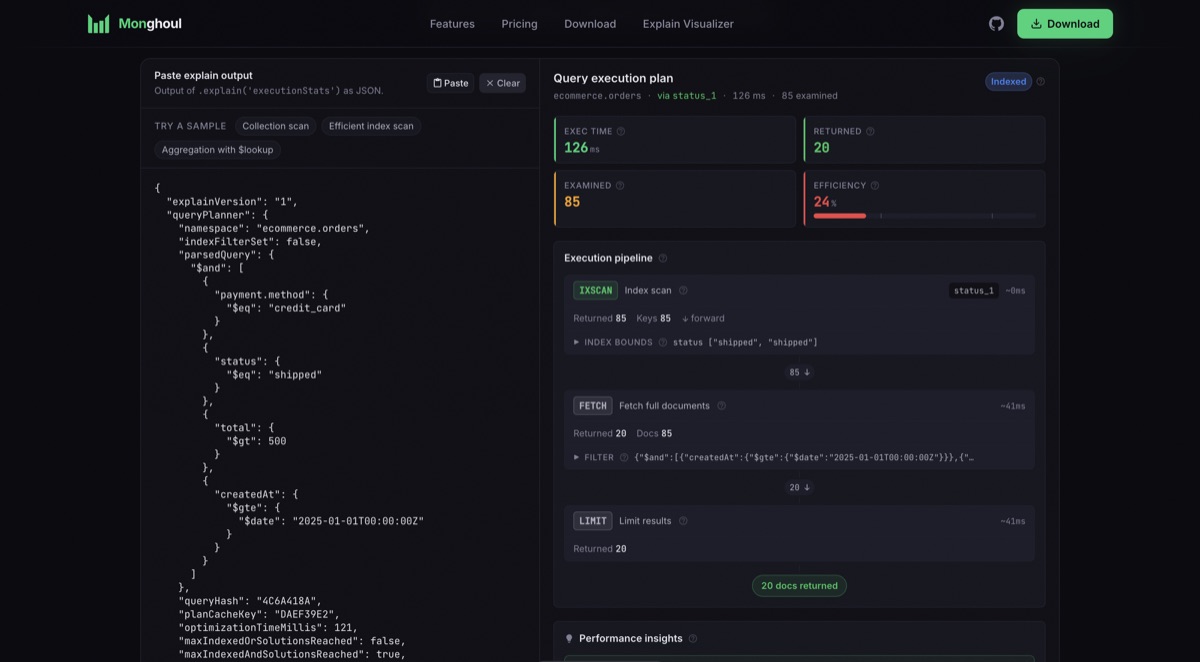Click the Monghoul logo

coord(135,24)
